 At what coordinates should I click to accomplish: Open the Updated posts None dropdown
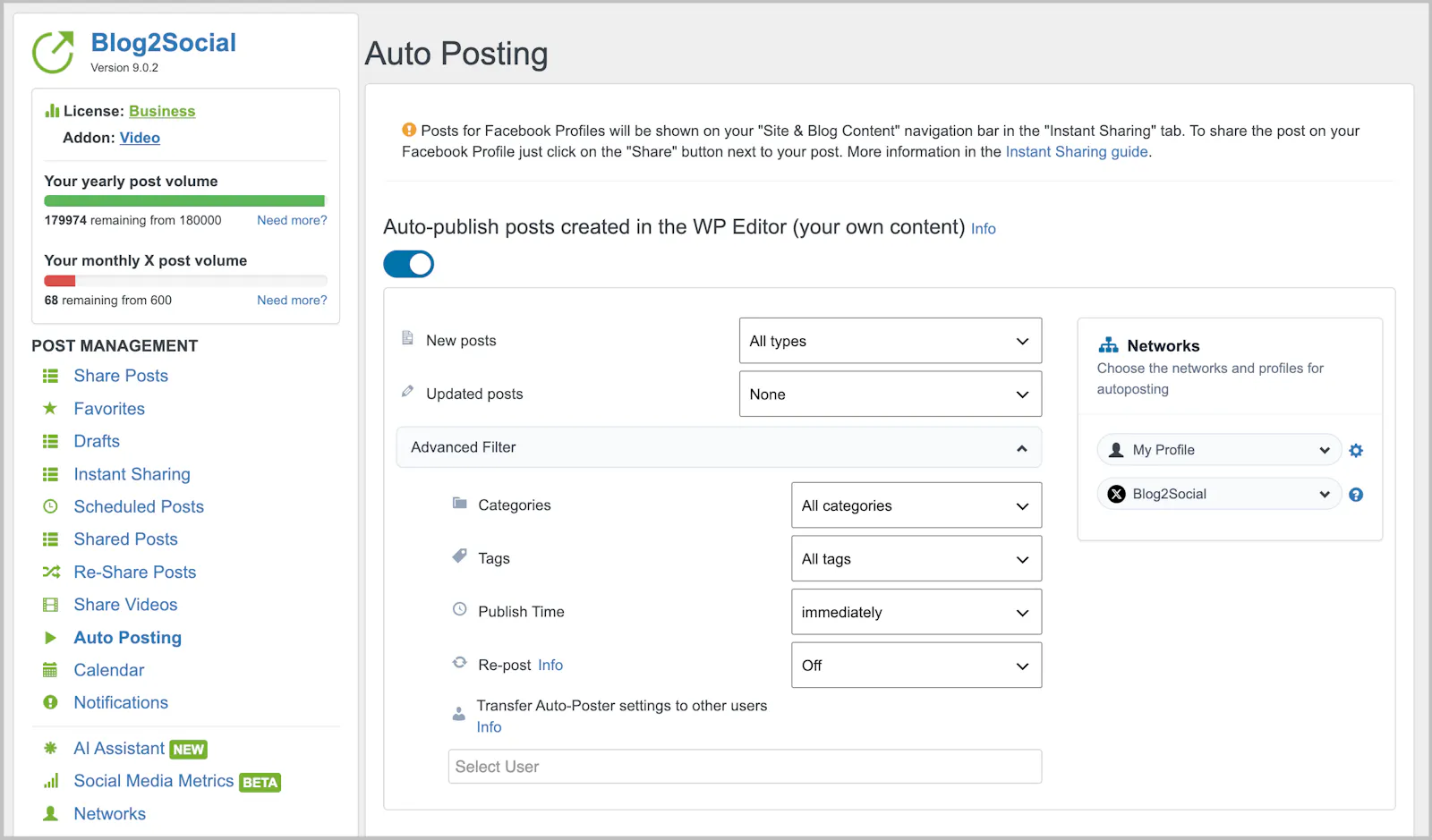891,395
